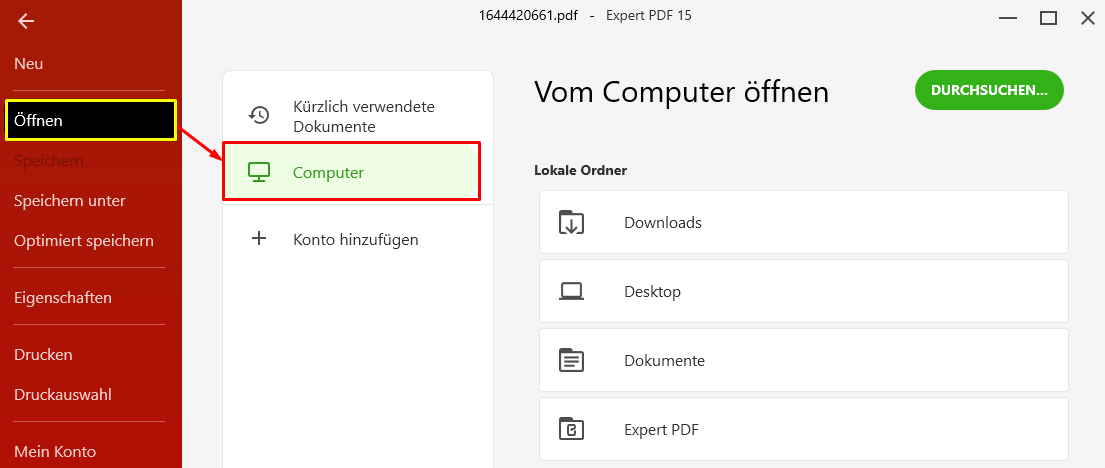The height and width of the screenshot is (468, 1105).
Task: Click the recent documents clock icon
Action: pos(259,115)
